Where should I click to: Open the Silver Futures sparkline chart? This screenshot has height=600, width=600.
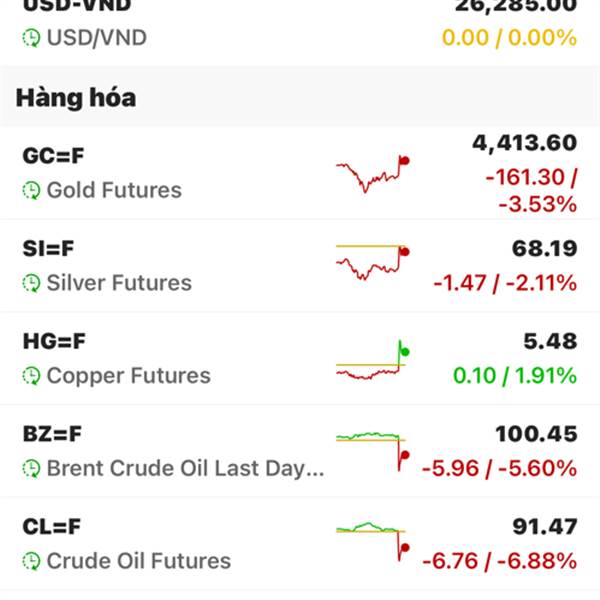coord(372,262)
